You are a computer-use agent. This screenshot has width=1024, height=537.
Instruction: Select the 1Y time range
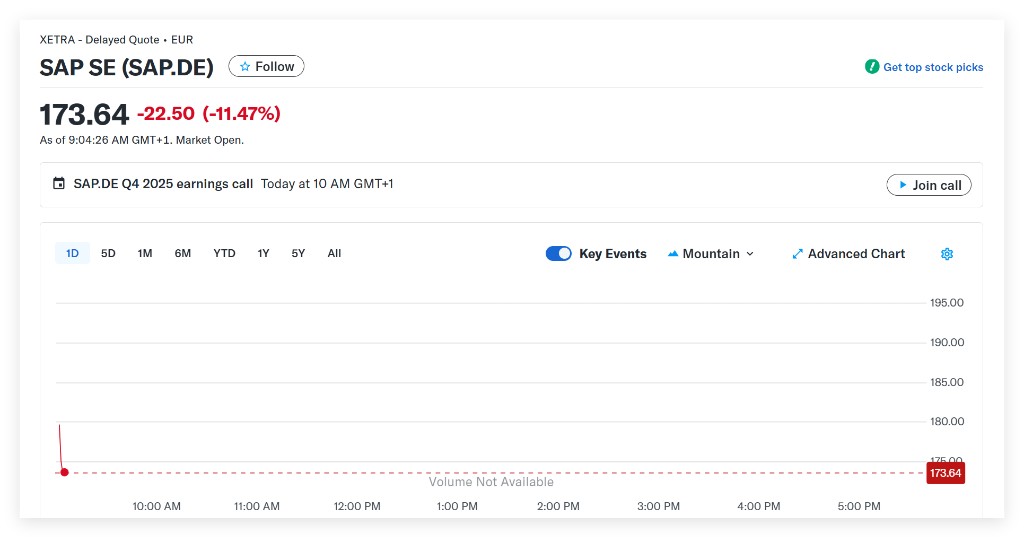(x=263, y=254)
